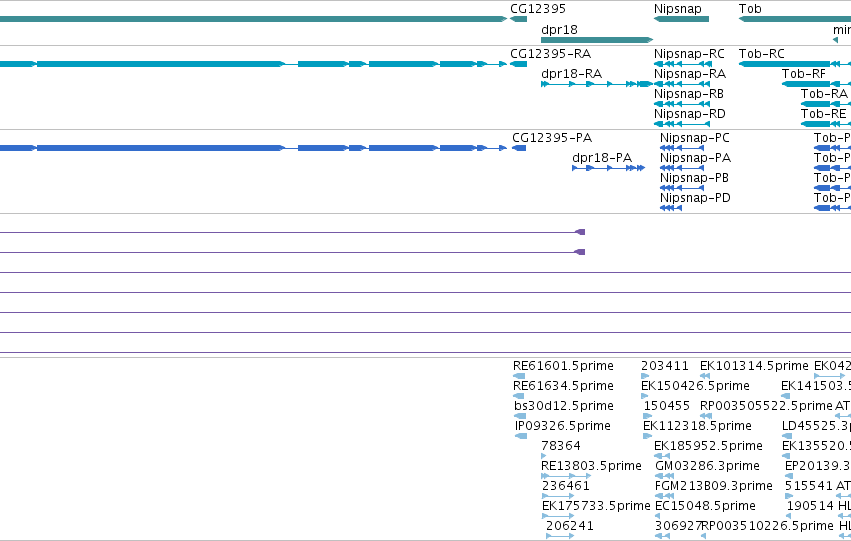Open the RP003510226.5prime EST
This screenshot has height=541, width=851.
[x=767, y=526]
